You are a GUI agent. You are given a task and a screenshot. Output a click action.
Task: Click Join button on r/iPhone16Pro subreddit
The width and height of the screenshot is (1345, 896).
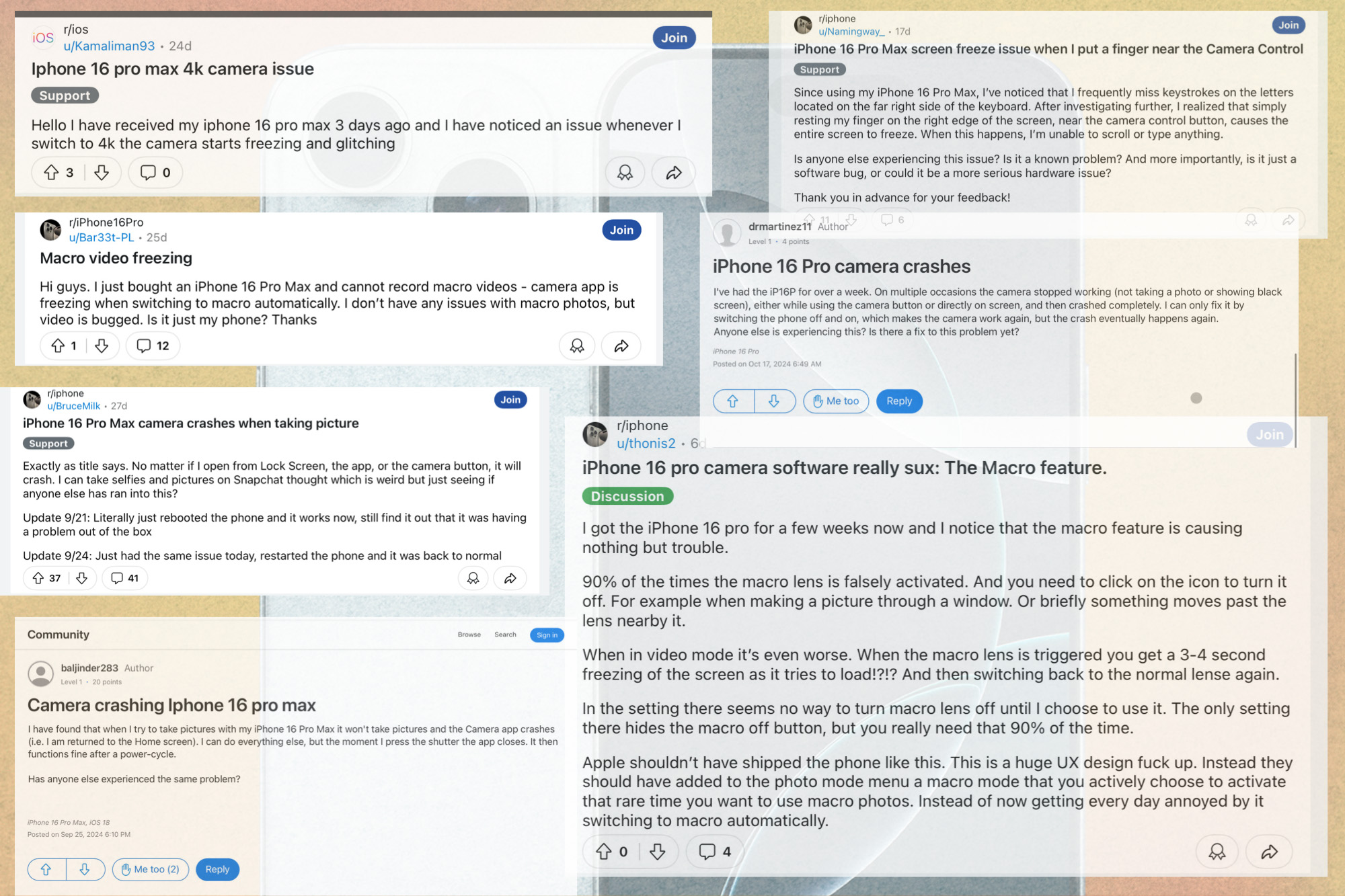pyautogui.click(x=622, y=231)
